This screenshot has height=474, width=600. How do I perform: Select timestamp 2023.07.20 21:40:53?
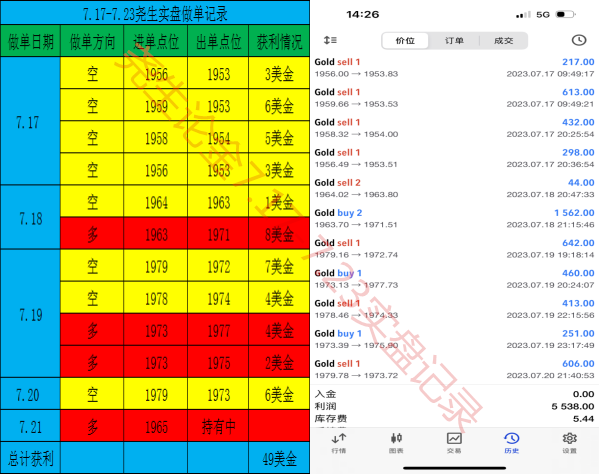coord(550,376)
